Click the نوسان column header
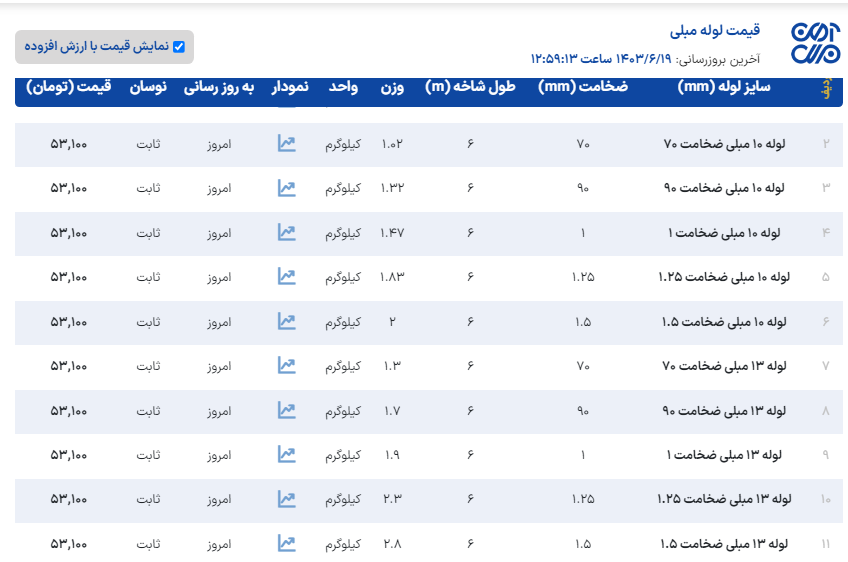The height and width of the screenshot is (562, 848). point(147,88)
